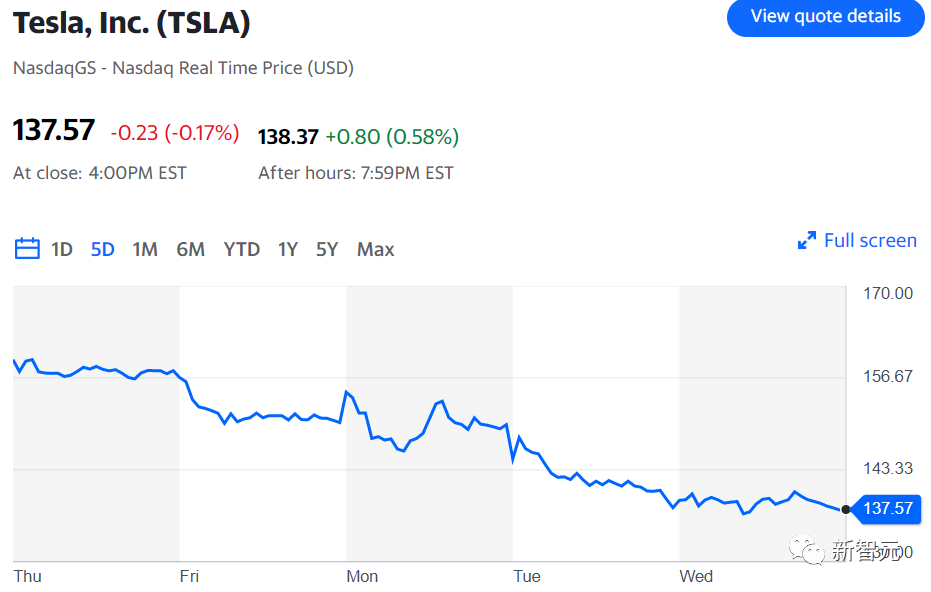Click the 137.57 price label on chart
This screenshot has height=592, width=931.
click(x=888, y=508)
